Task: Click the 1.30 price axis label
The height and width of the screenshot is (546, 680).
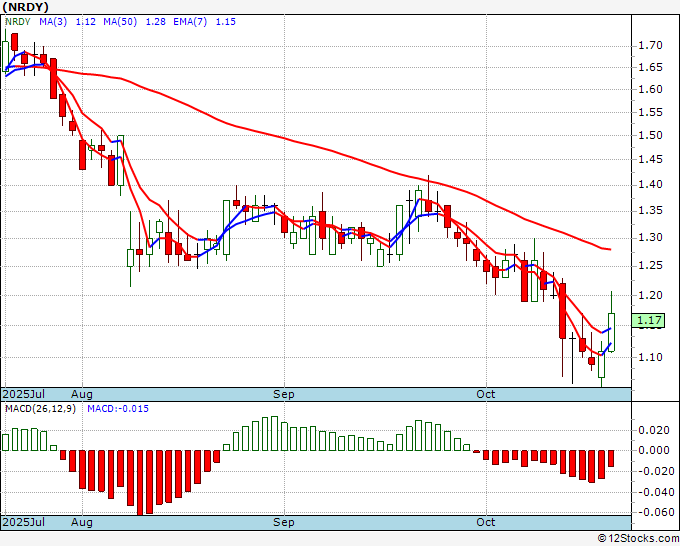Action: tap(650, 238)
